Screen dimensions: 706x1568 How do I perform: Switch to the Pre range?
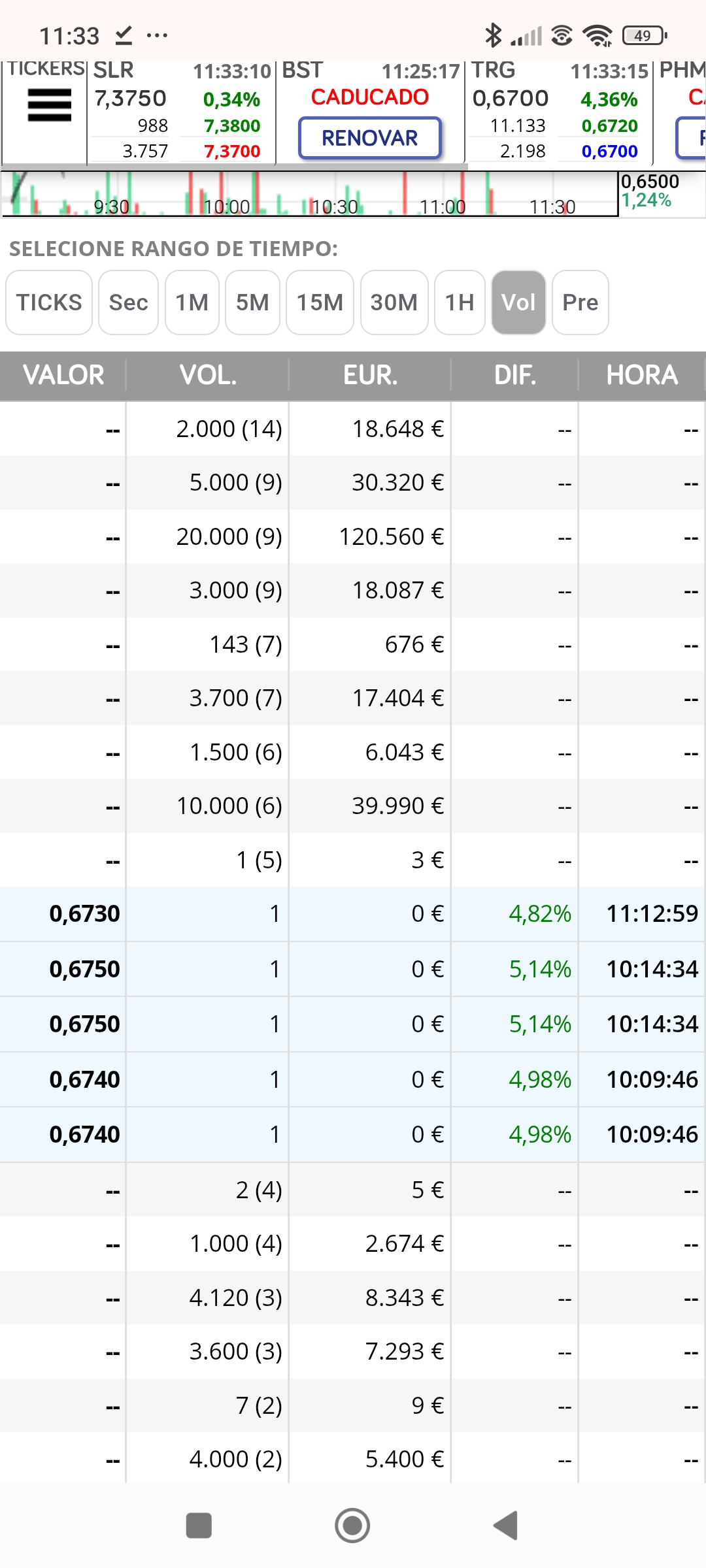(580, 302)
